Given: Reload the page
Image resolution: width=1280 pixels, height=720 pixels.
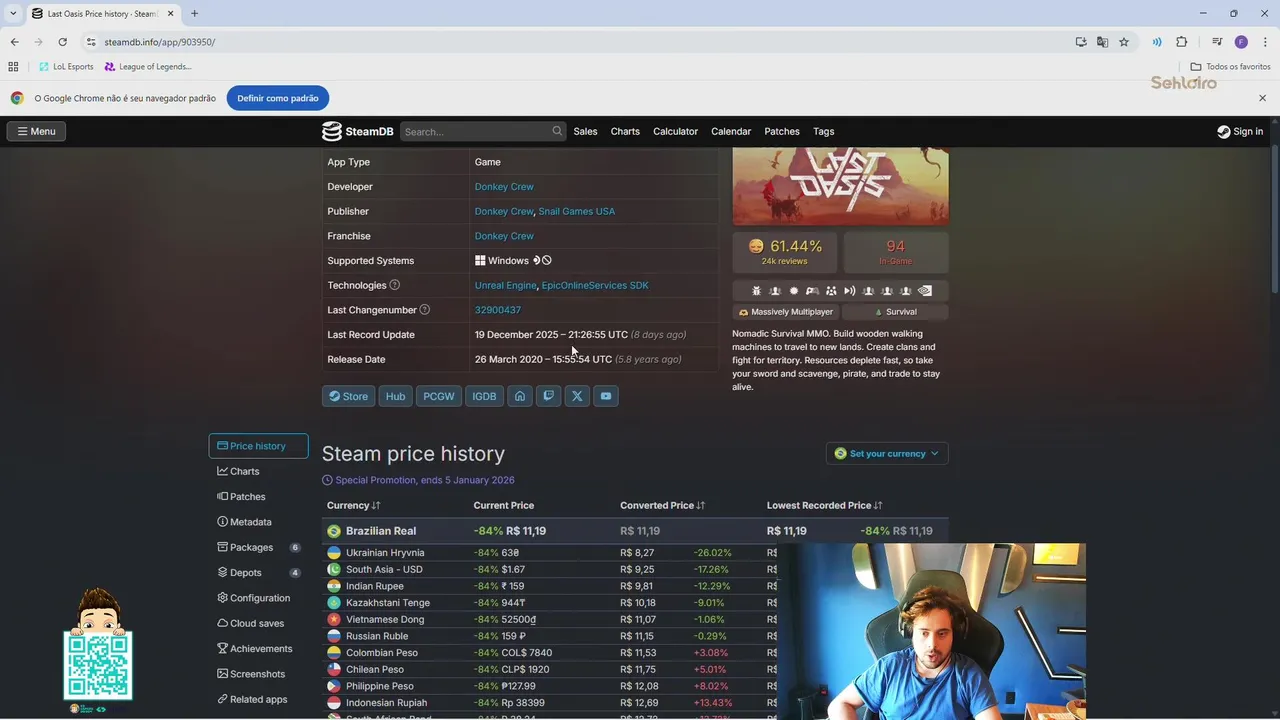Looking at the screenshot, I should (x=62, y=42).
